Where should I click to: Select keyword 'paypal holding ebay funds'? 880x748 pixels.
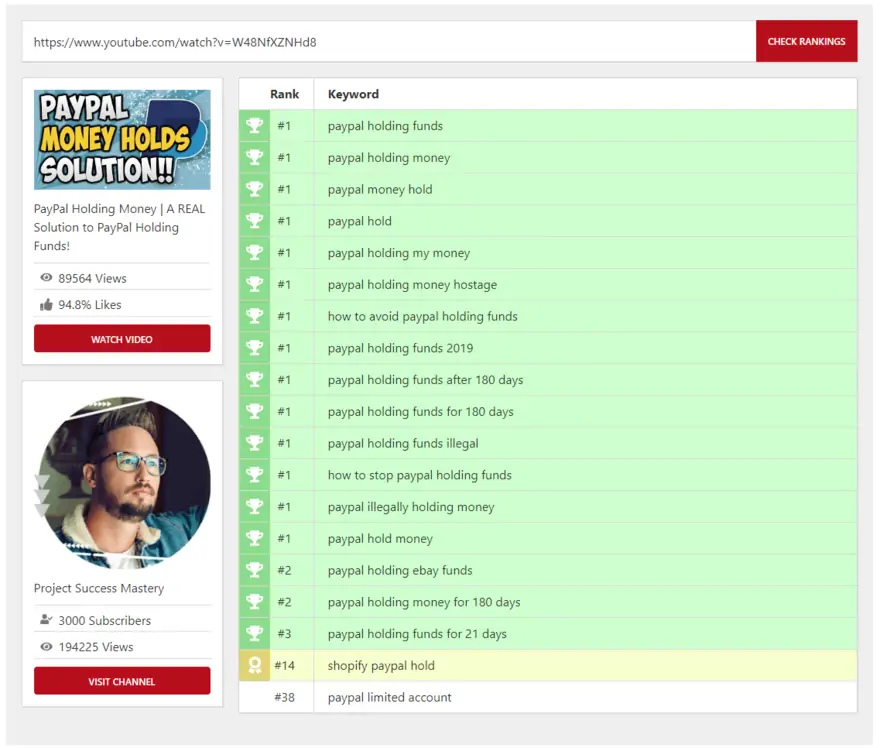tap(400, 570)
